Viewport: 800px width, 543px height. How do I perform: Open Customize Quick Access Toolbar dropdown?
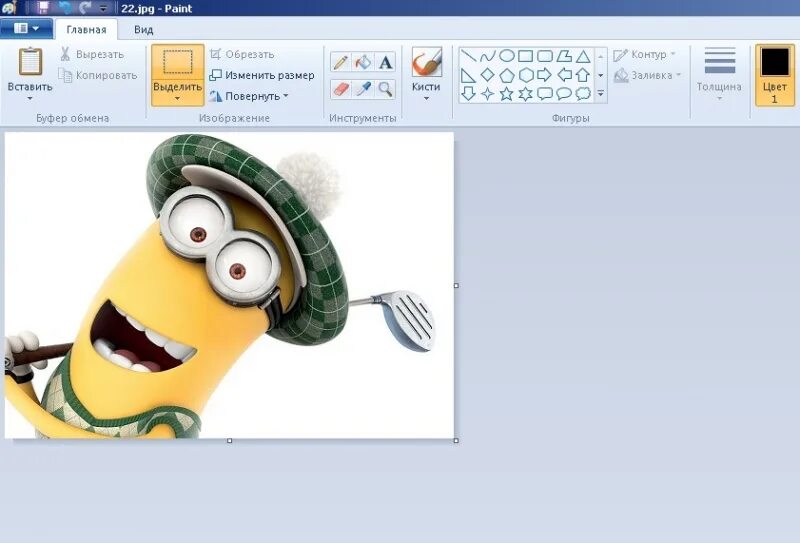(104, 8)
